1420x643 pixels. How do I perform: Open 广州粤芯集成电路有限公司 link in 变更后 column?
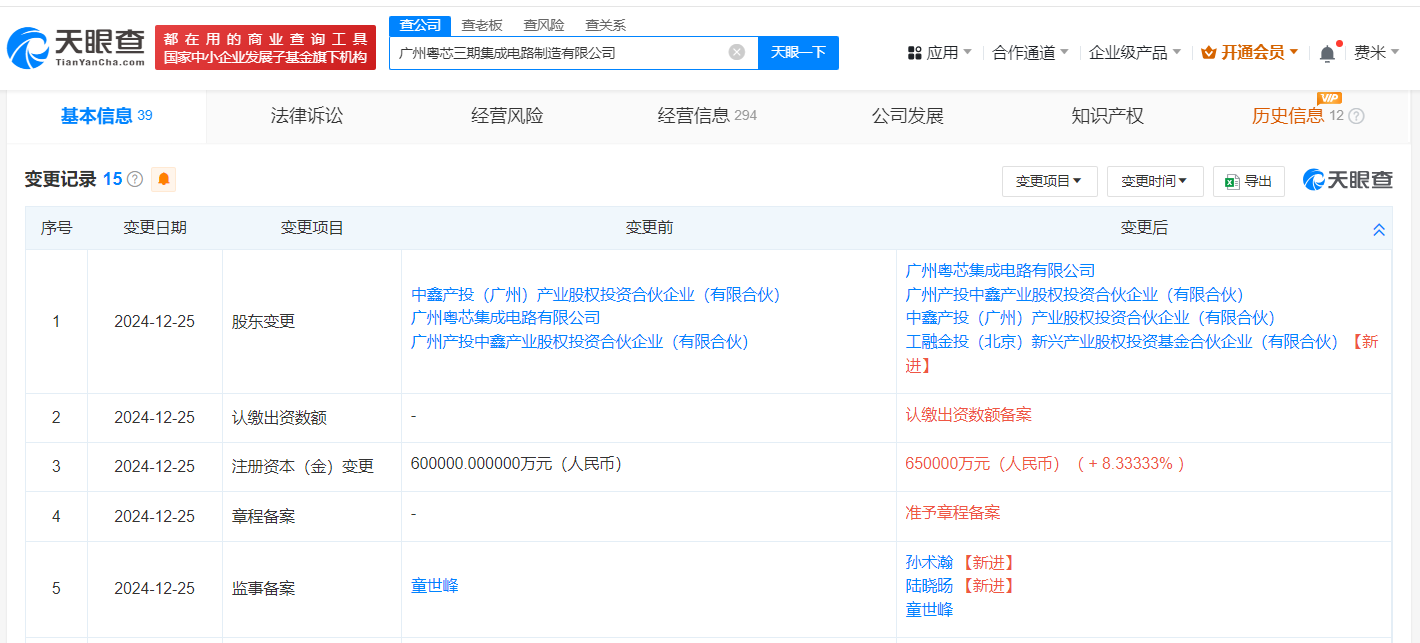[1000, 270]
